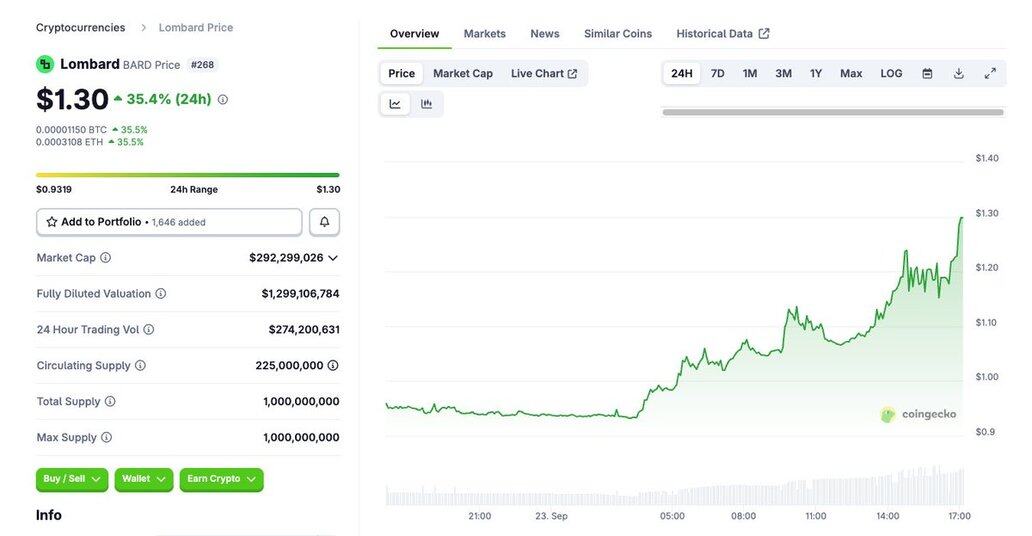Click the 0.0003108 ETH price text
This screenshot has width=1032, height=536.
[69, 142]
